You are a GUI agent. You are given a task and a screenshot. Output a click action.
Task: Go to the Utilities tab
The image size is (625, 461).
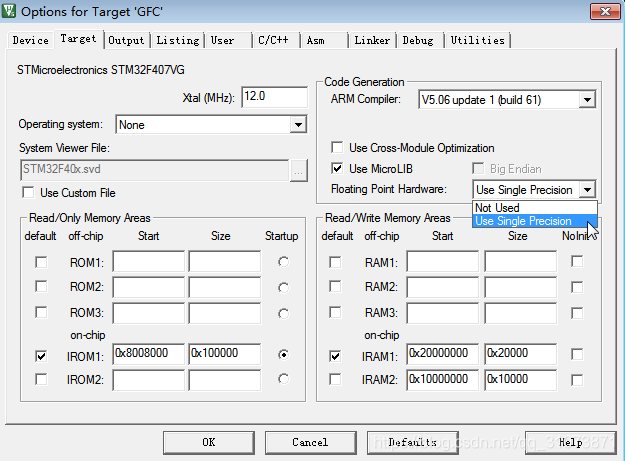coord(478,40)
